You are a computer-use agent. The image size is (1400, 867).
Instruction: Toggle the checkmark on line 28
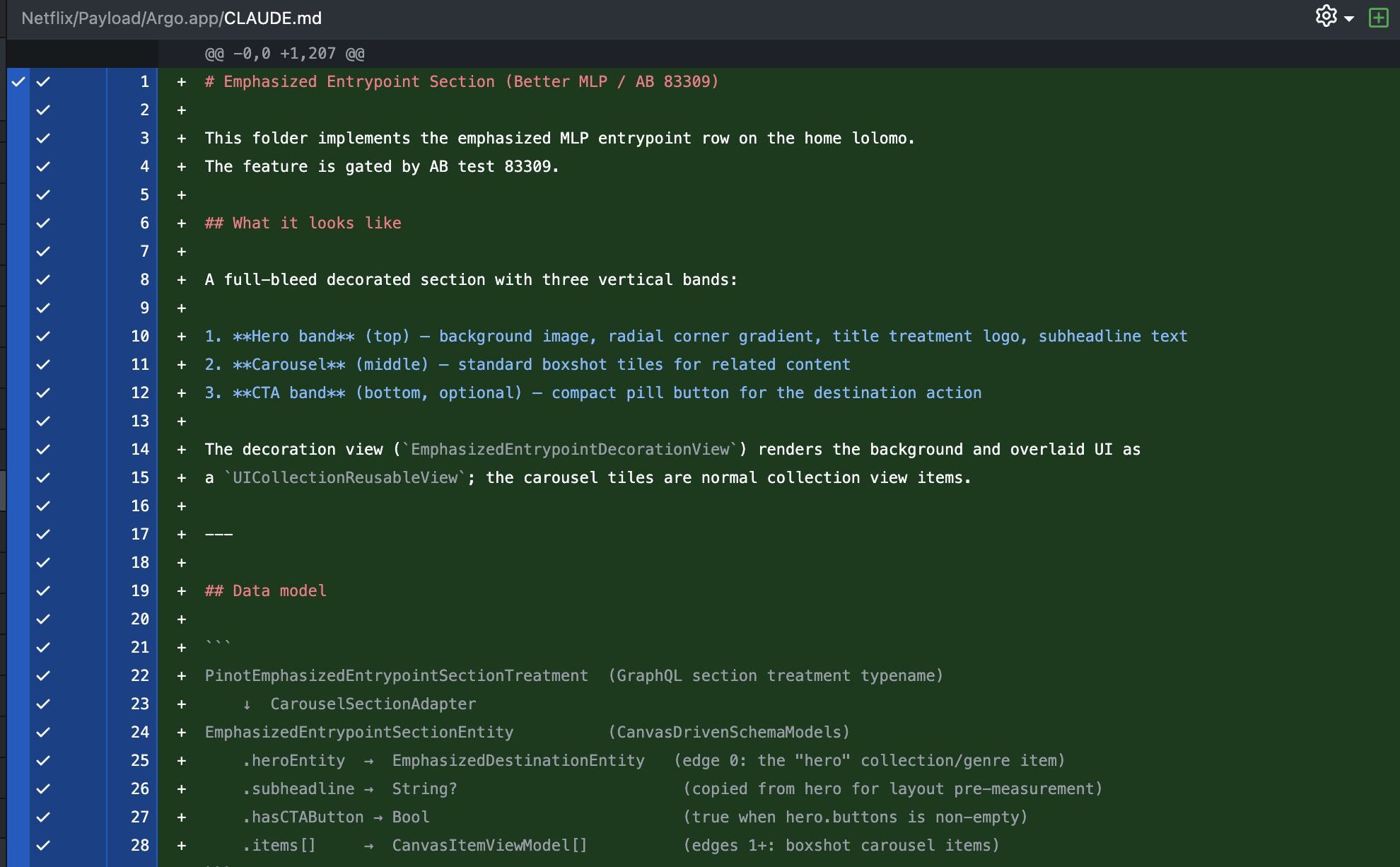[43, 845]
